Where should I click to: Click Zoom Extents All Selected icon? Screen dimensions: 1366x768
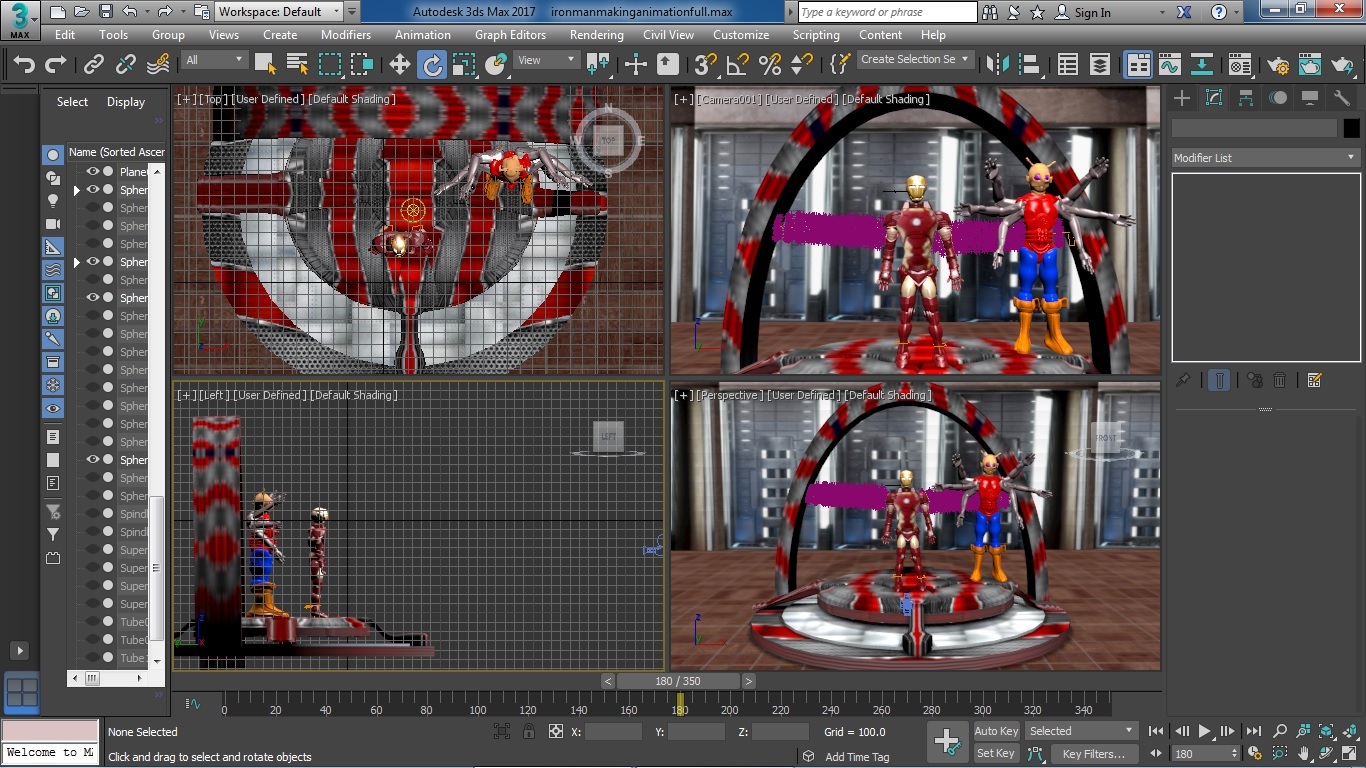(1351, 732)
